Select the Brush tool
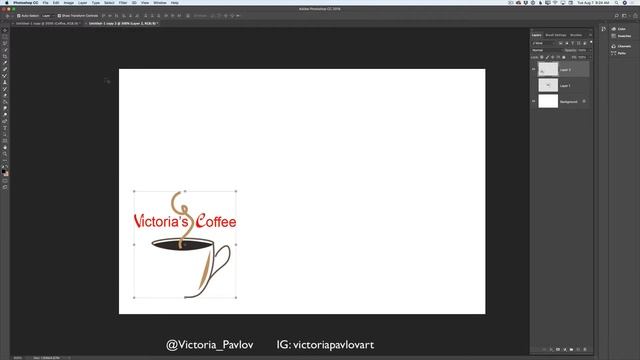The width and height of the screenshot is (640, 360). [x=5, y=76]
